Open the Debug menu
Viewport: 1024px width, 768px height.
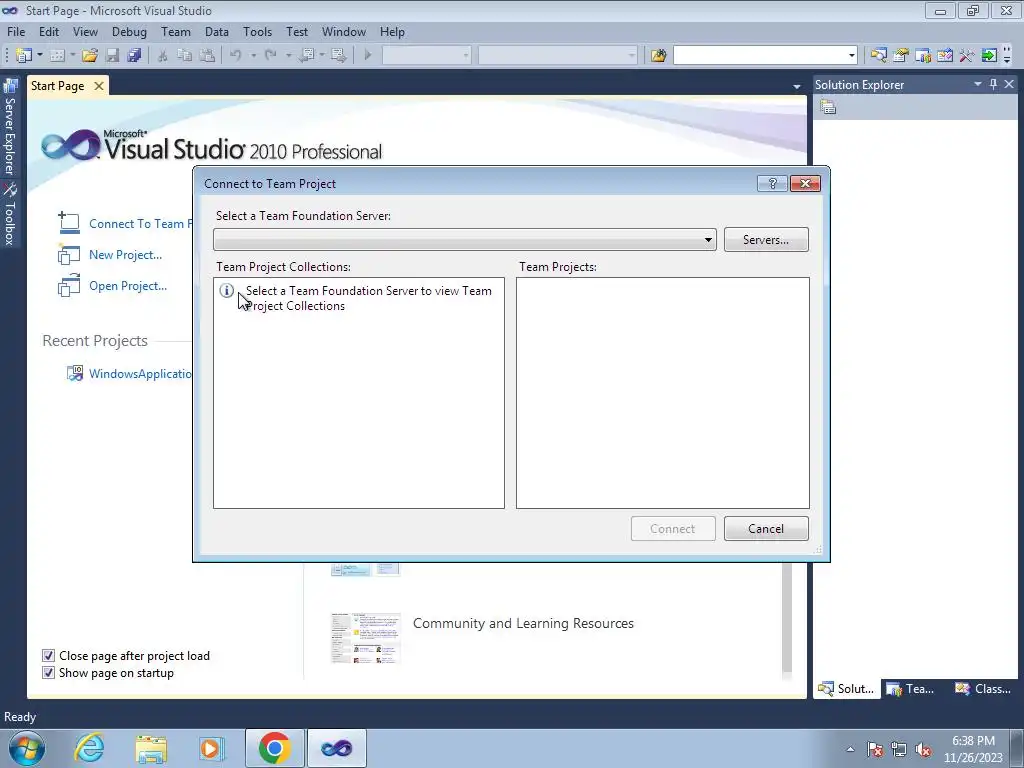[x=129, y=31]
